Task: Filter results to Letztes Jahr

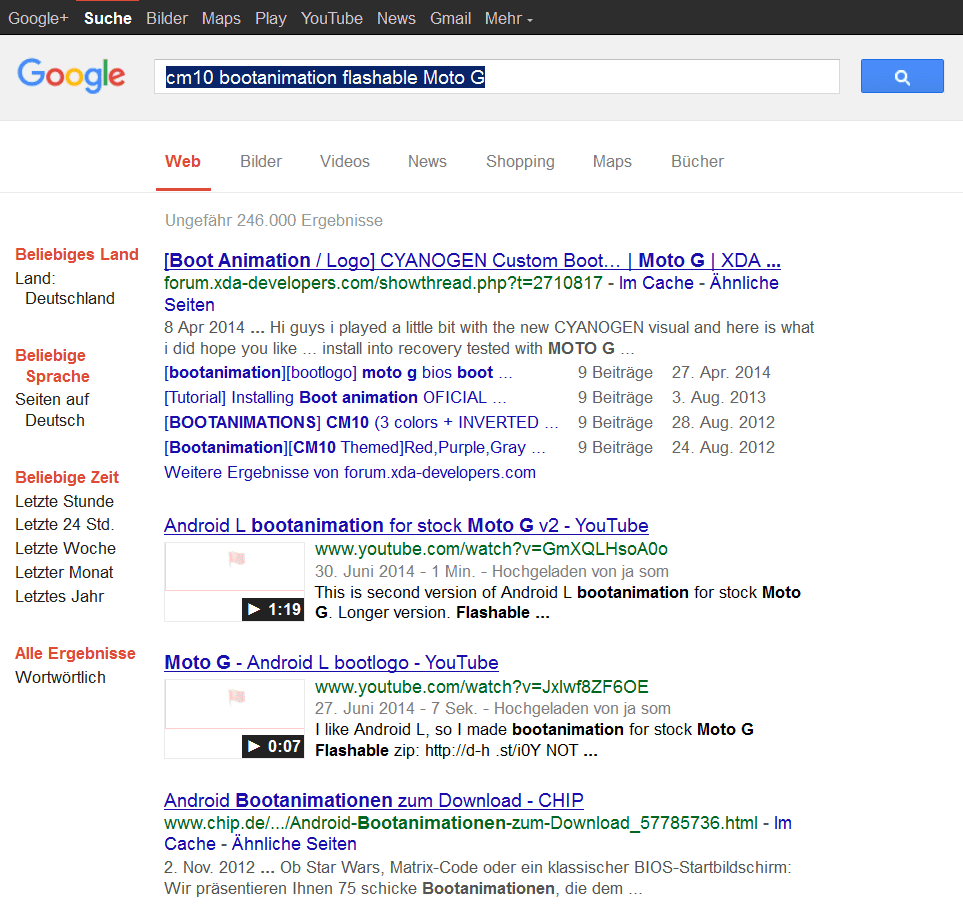Action: pos(60,597)
